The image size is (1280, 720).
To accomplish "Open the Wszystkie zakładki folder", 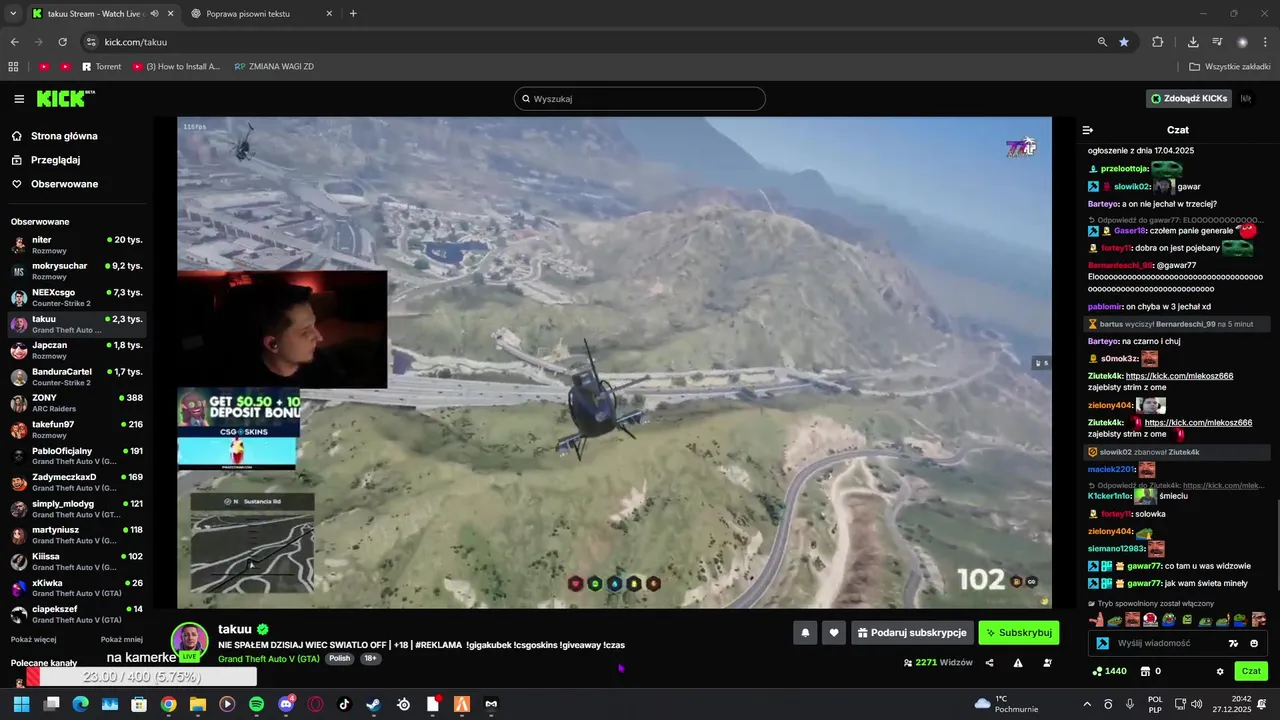I will pyautogui.click(x=1229, y=66).
